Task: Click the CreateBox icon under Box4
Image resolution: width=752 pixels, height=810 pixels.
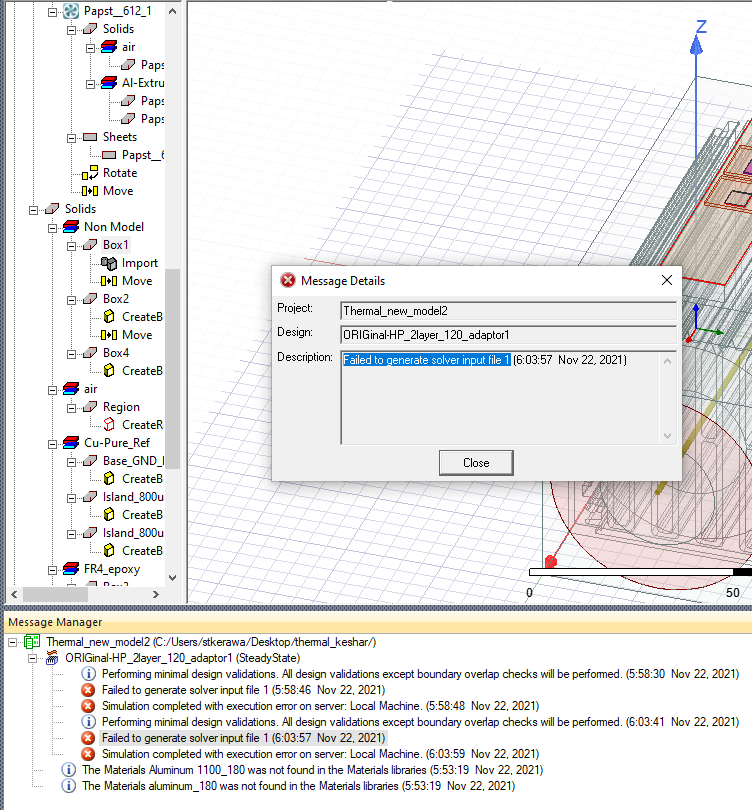Action: click(x=109, y=371)
